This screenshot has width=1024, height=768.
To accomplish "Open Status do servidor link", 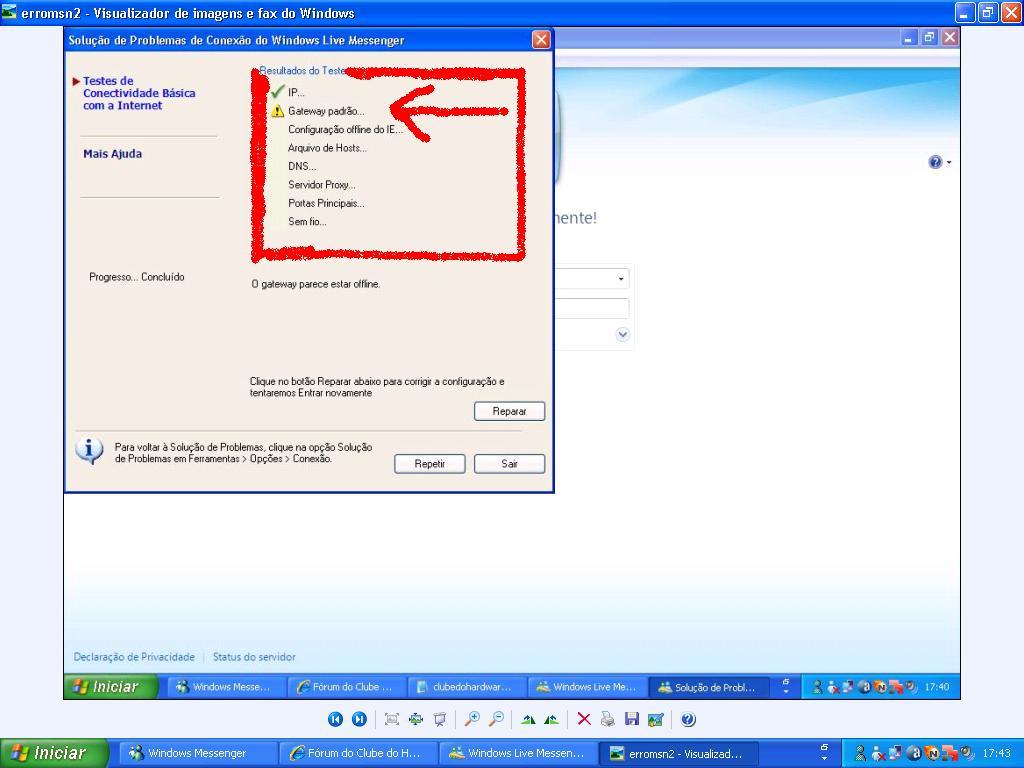I will [x=254, y=657].
